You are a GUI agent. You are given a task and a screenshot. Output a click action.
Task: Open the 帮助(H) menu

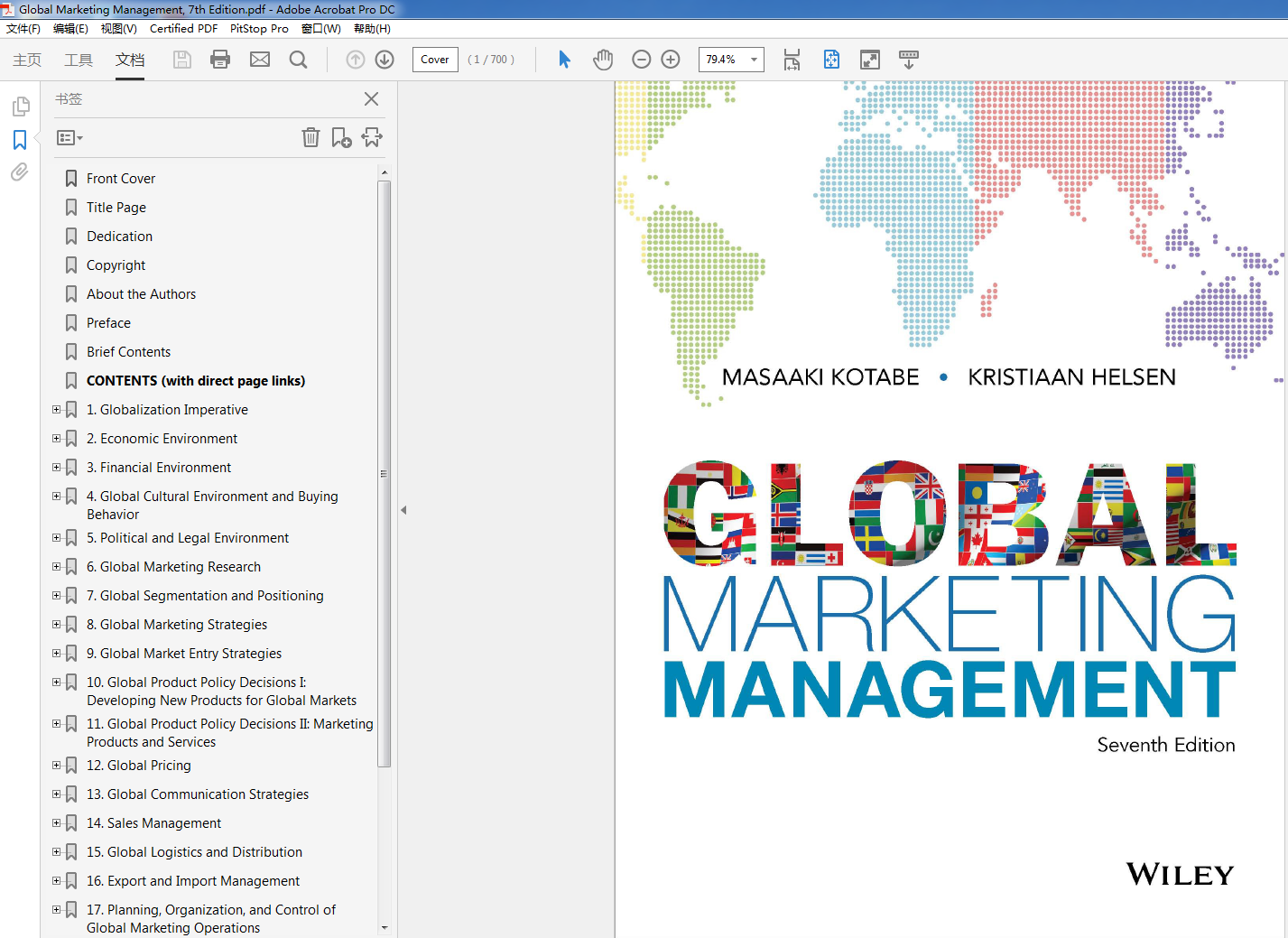point(372,29)
